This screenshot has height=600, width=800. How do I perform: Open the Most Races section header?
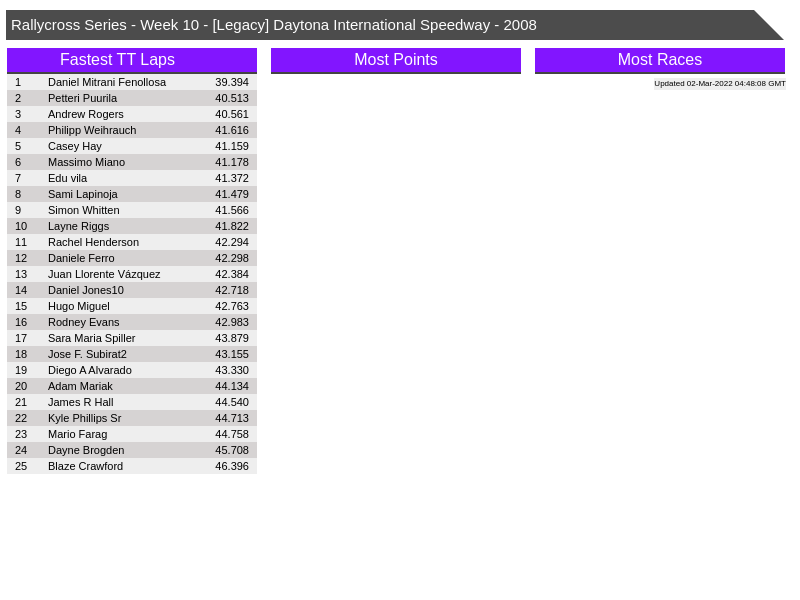coord(659,60)
